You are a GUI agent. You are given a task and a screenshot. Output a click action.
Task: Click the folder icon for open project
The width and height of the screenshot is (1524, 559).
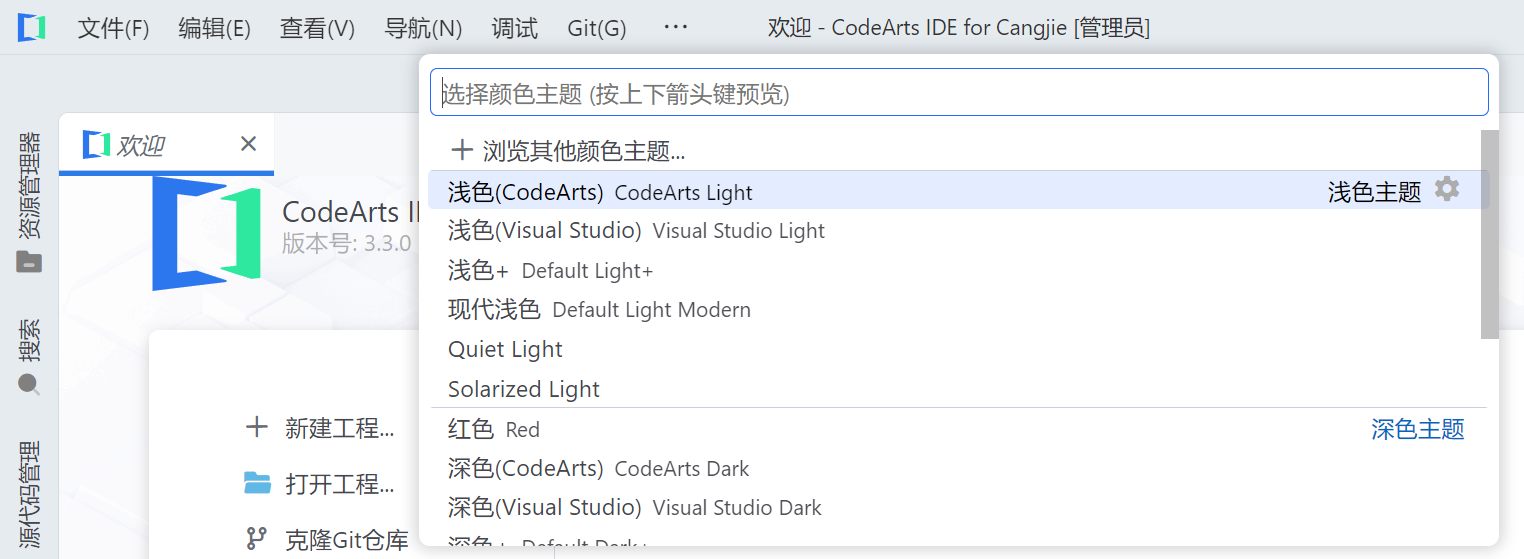(x=258, y=484)
